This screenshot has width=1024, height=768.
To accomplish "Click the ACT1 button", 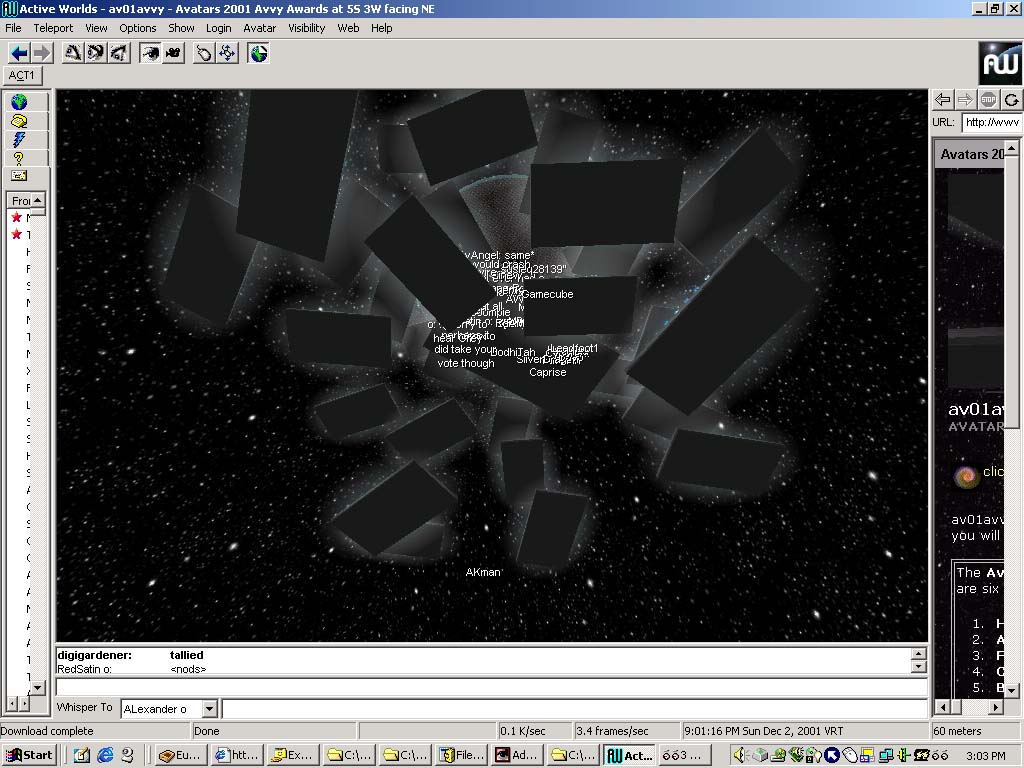I will point(22,75).
